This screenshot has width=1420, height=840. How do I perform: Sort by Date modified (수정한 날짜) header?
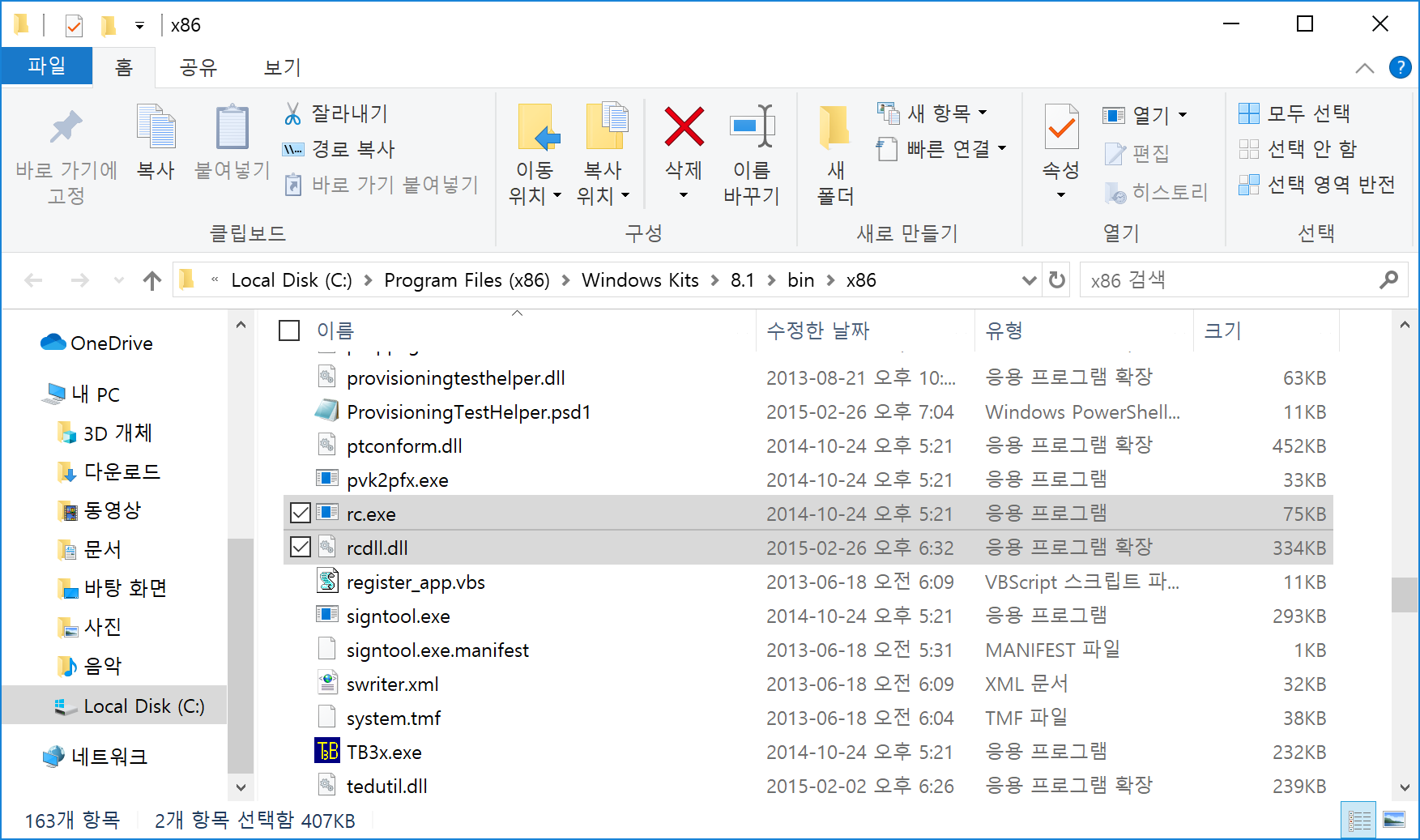pyautogui.click(x=818, y=330)
